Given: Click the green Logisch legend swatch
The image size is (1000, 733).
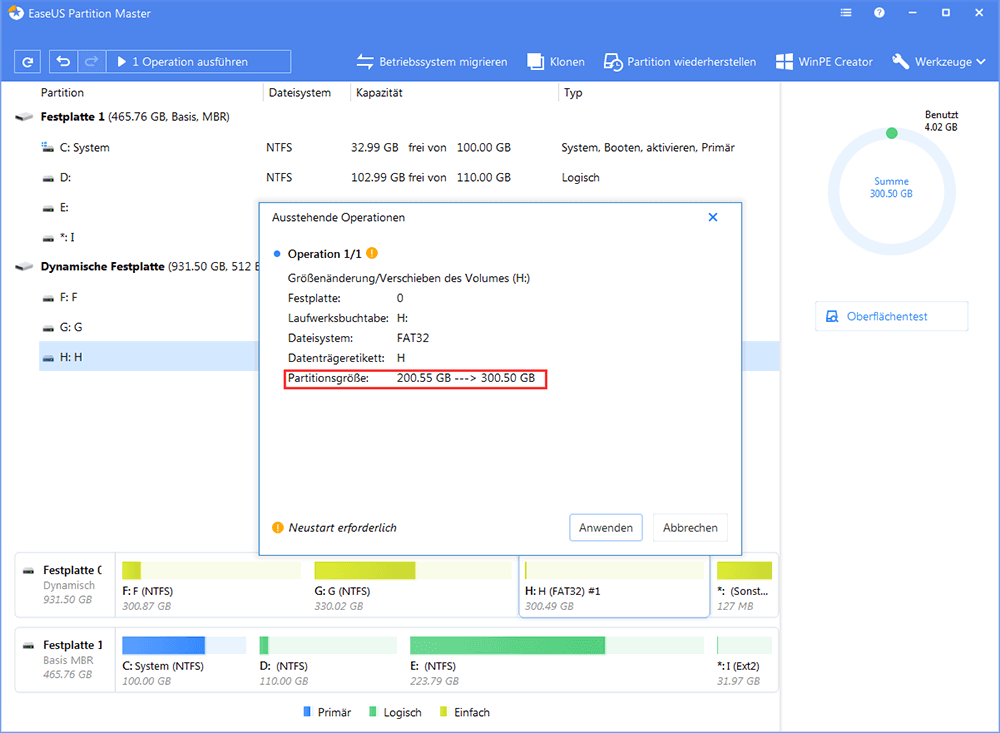Looking at the screenshot, I should pos(372,711).
